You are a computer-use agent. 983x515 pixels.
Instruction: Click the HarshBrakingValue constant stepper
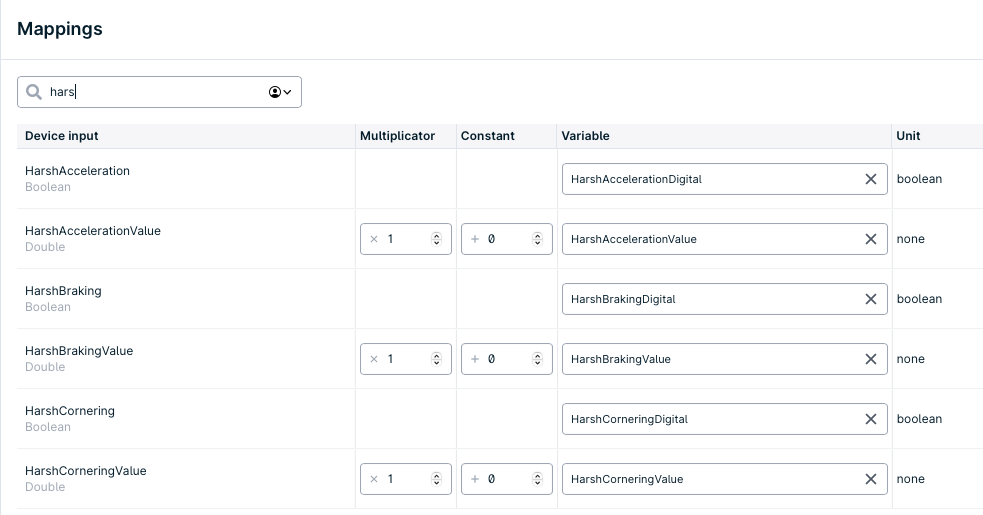[537, 359]
